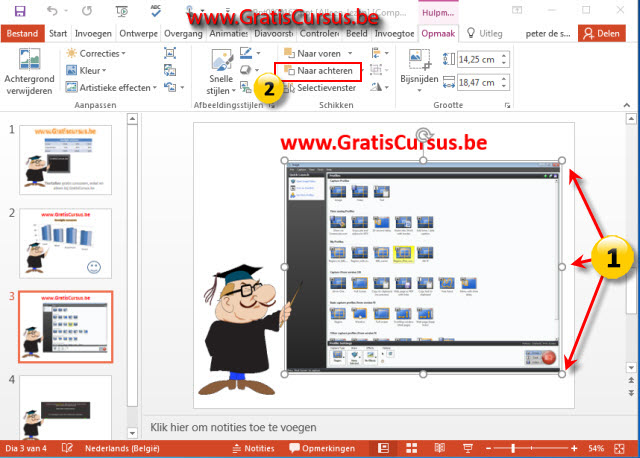
Task: Click the compress pictures icon
Action: coord(170,53)
